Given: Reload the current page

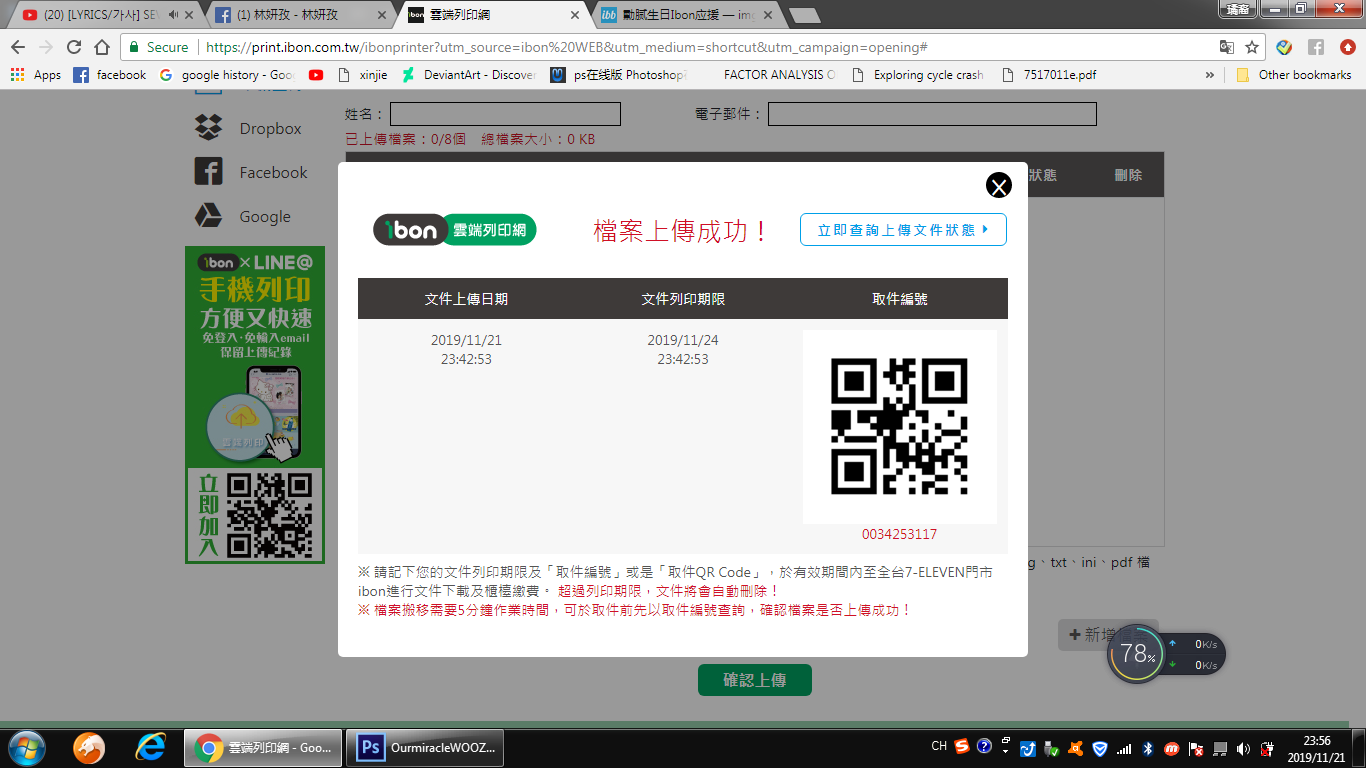Looking at the screenshot, I should (x=74, y=47).
